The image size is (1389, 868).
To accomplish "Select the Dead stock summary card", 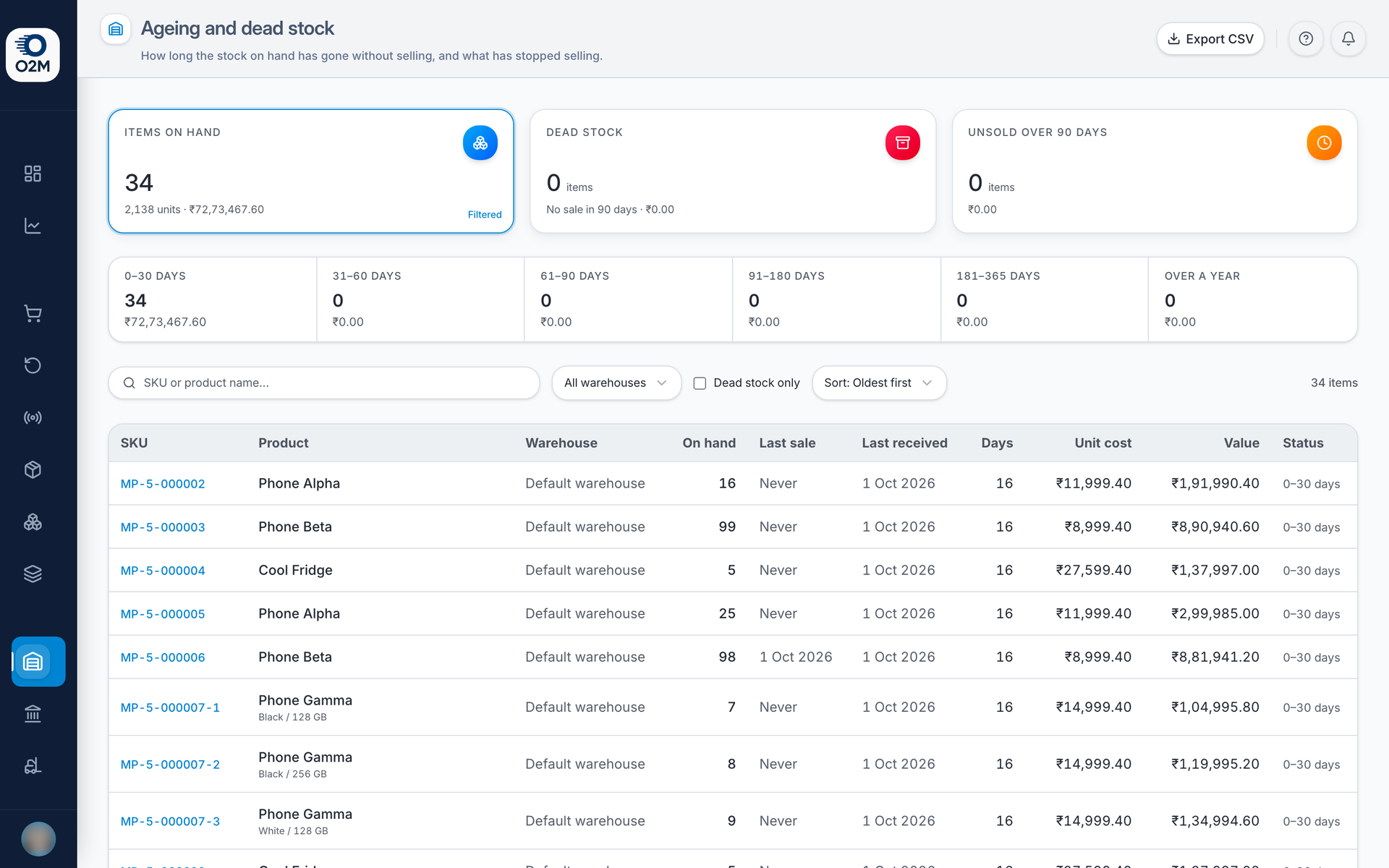I will pyautogui.click(x=733, y=171).
